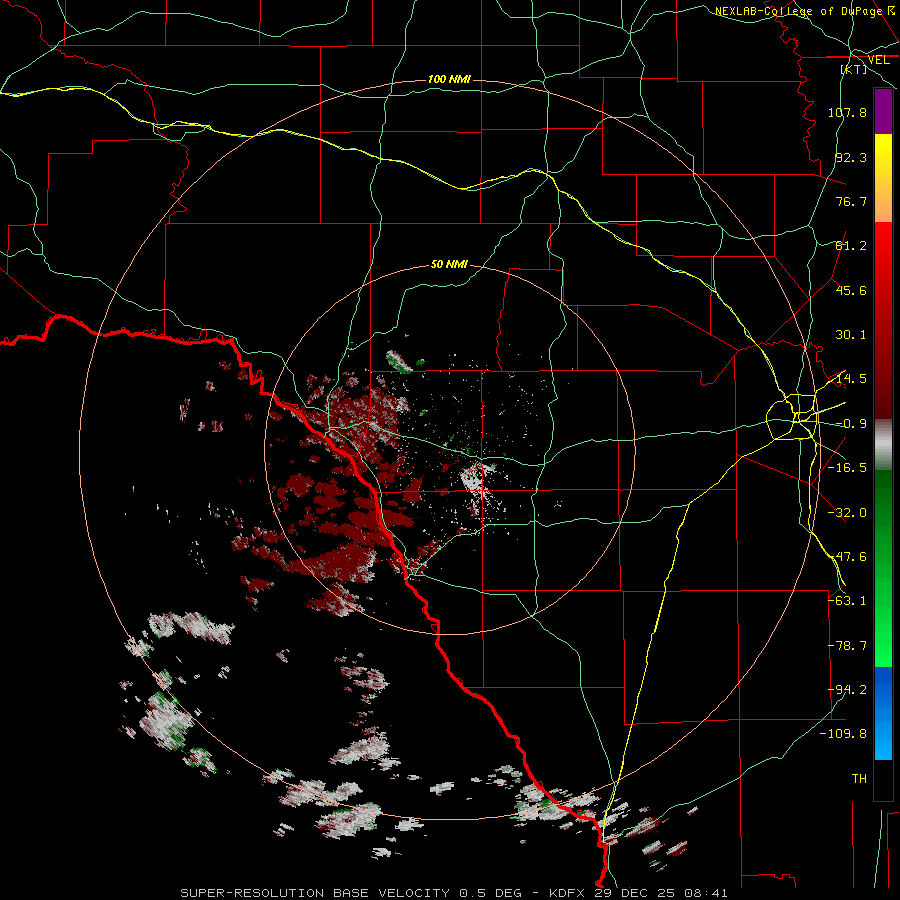This screenshot has height=900, width=900.
Task: Click the 92.3 legend value
Action: (851, 157)
